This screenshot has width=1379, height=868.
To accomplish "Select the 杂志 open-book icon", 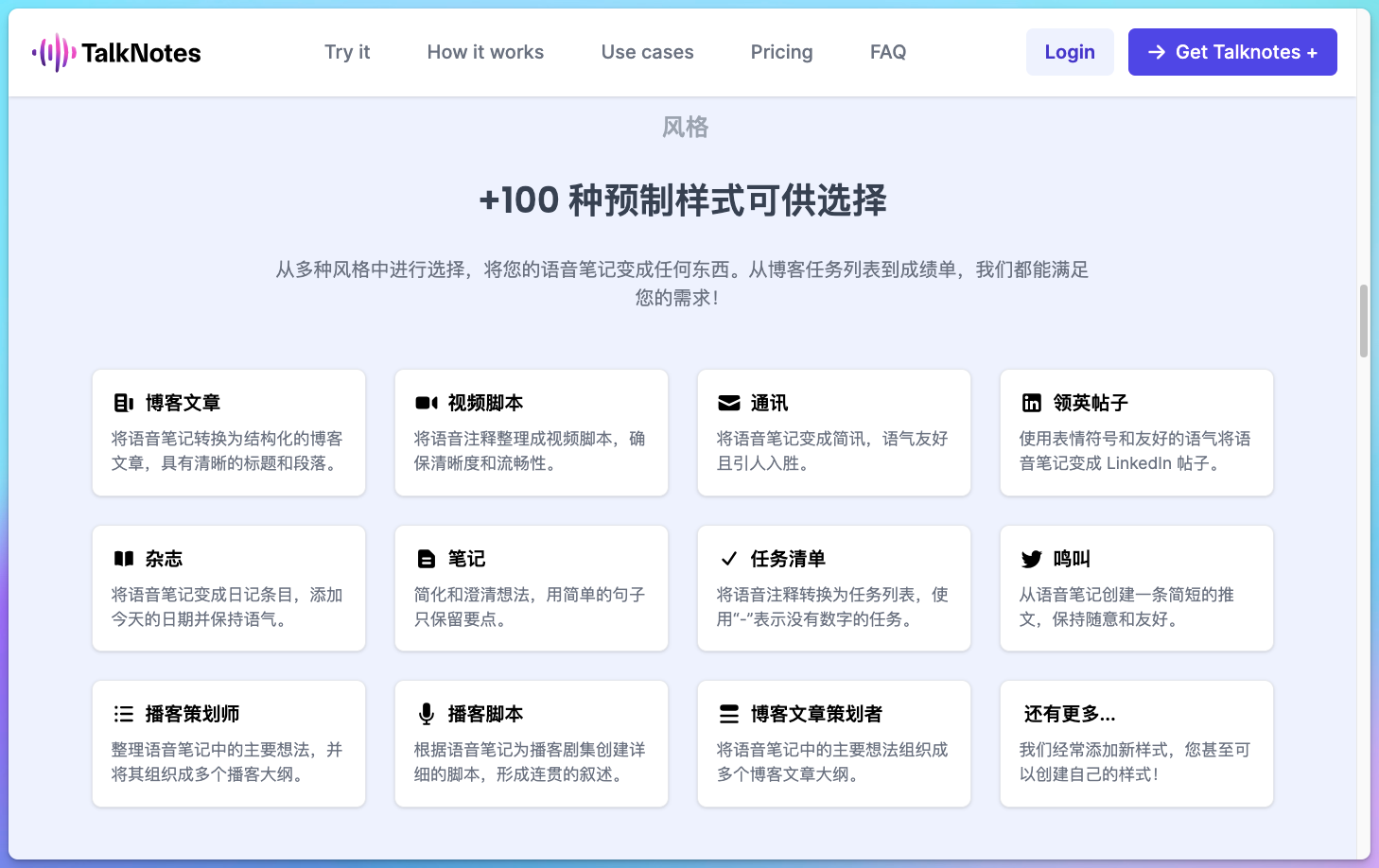I will pos(124,558).
